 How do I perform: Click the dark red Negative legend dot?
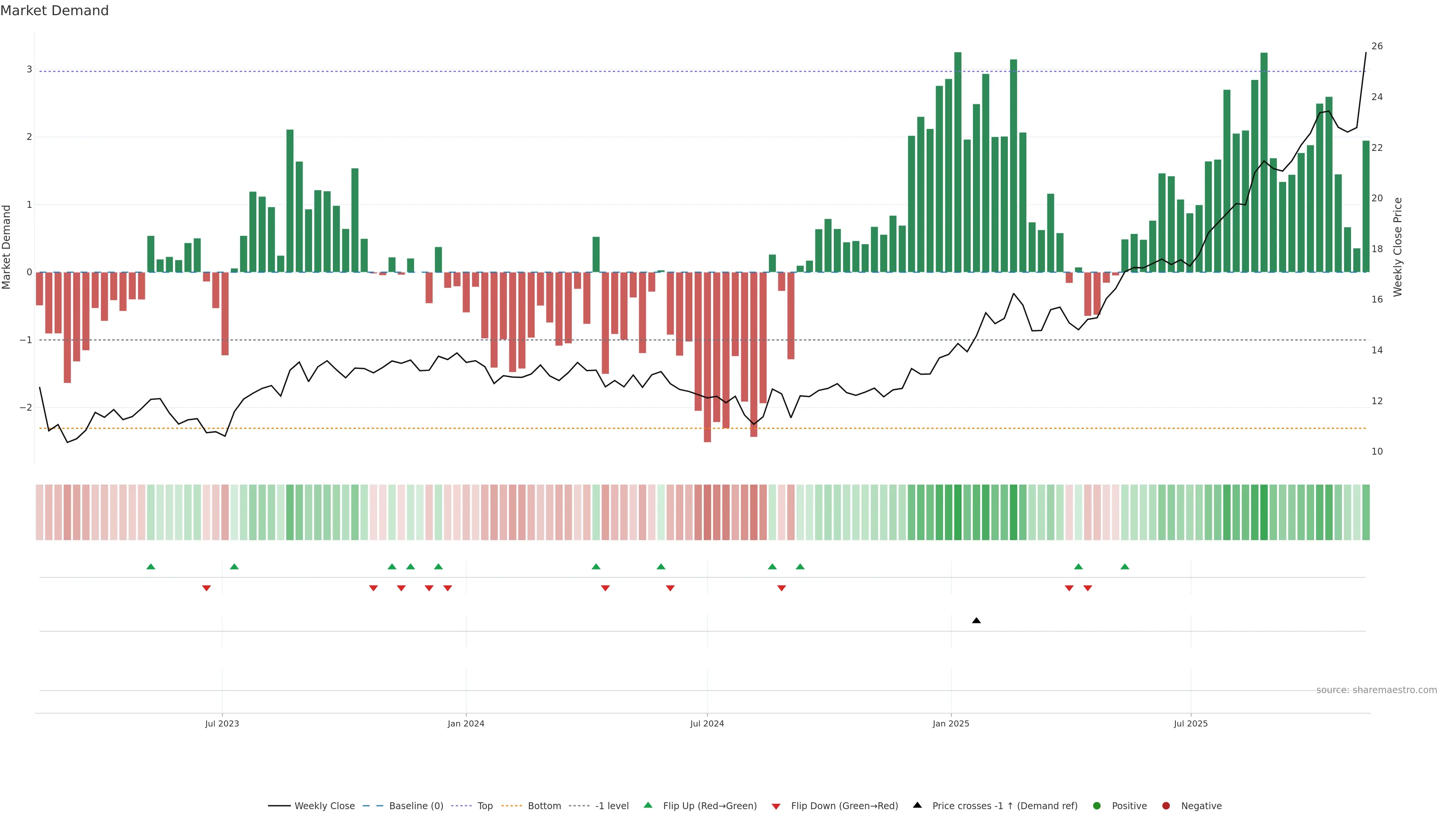pos(1166,805)
